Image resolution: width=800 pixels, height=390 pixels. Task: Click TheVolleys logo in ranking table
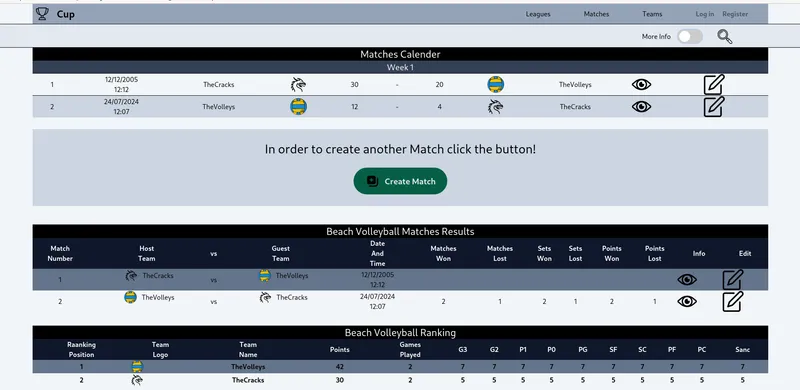(x=137, y=367)
